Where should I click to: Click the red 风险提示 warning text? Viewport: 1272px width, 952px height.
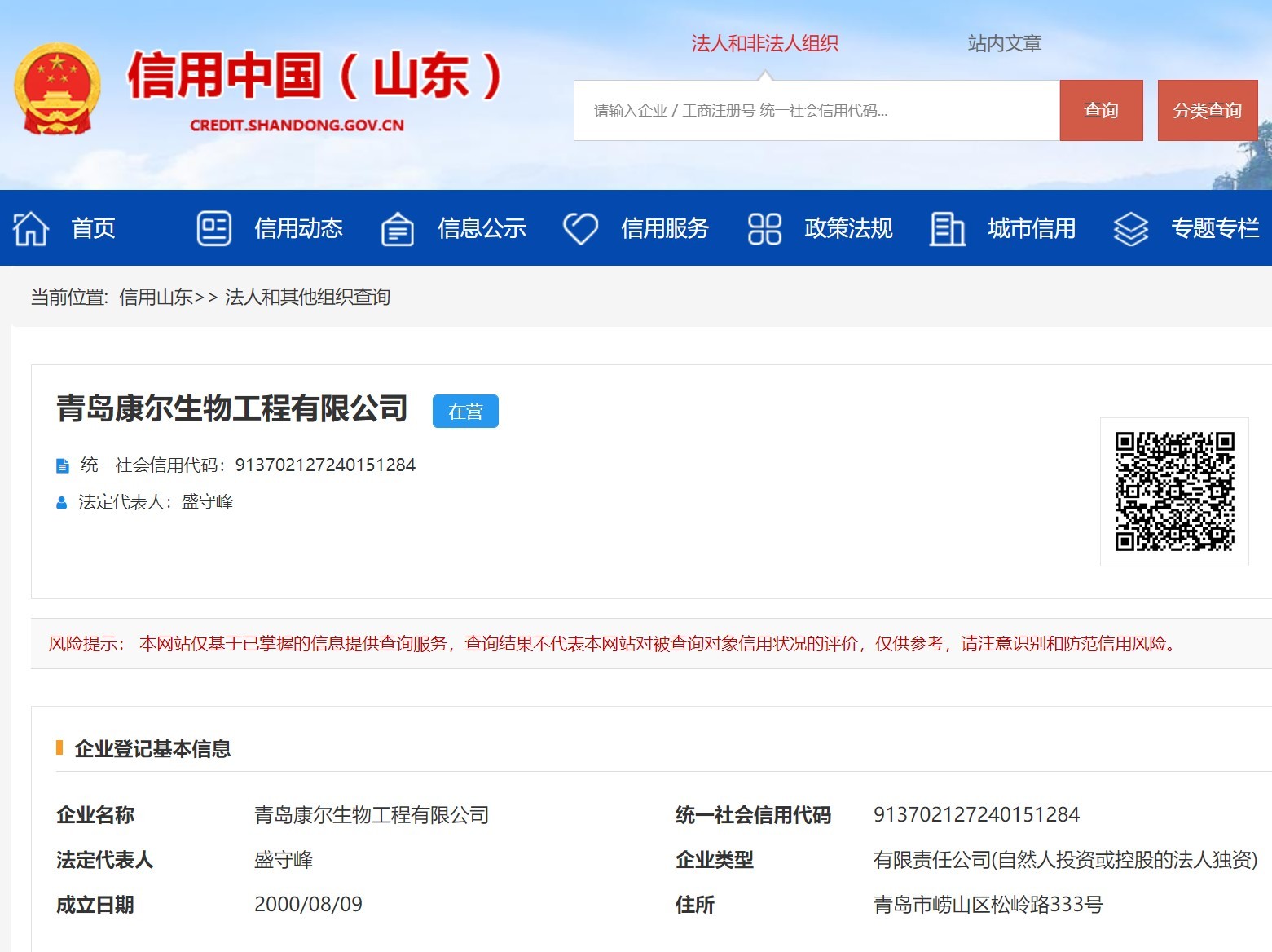(614, 644)
